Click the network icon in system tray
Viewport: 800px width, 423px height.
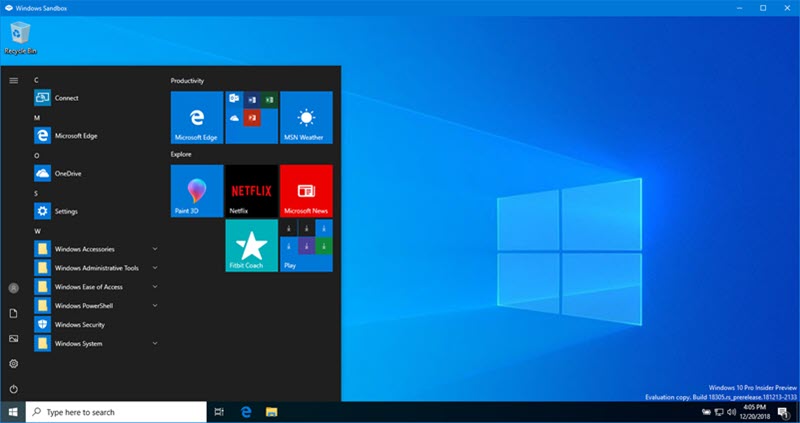click(719, 412)
